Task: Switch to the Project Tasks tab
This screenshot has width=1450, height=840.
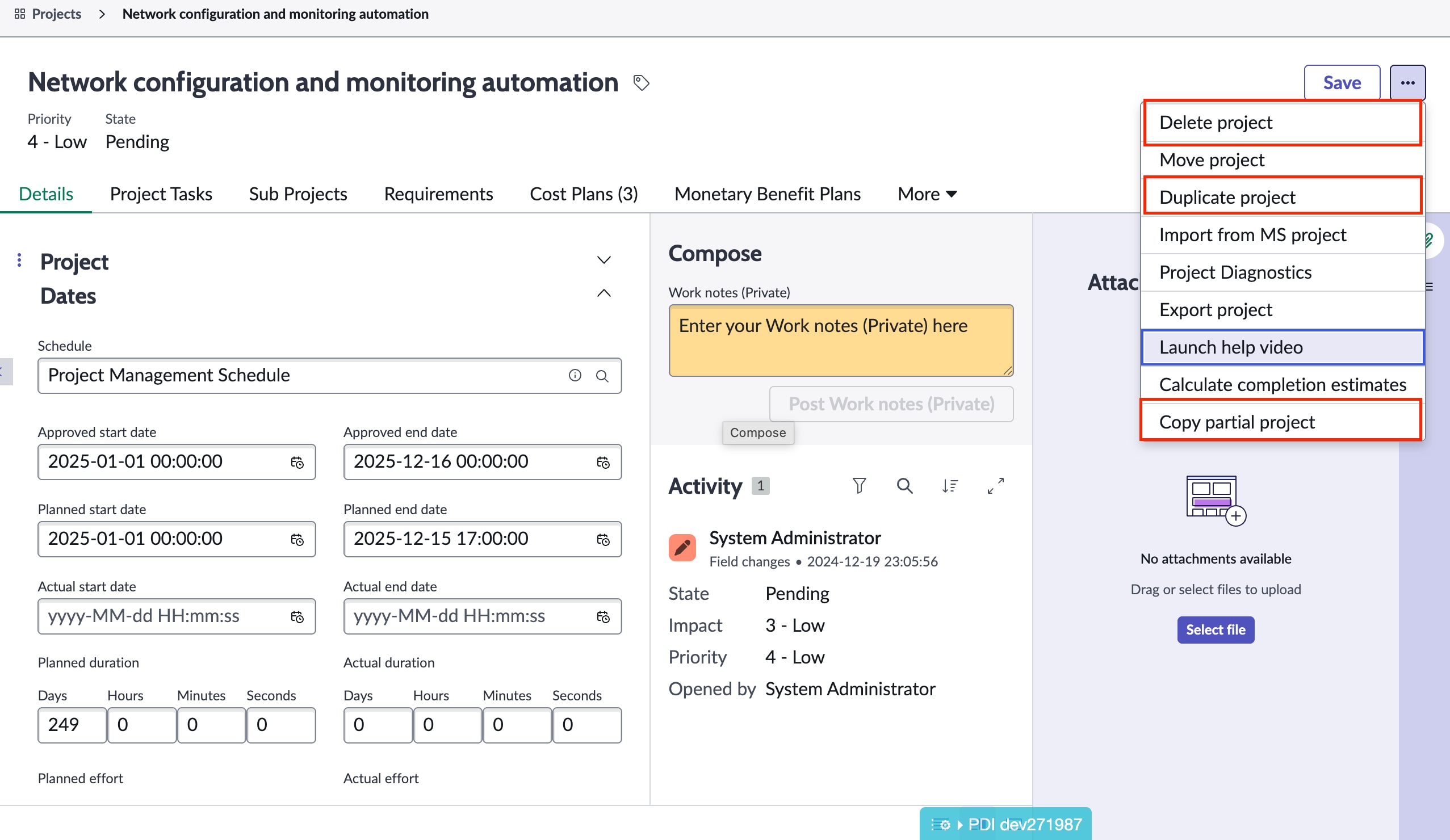Action: point(161,194)
